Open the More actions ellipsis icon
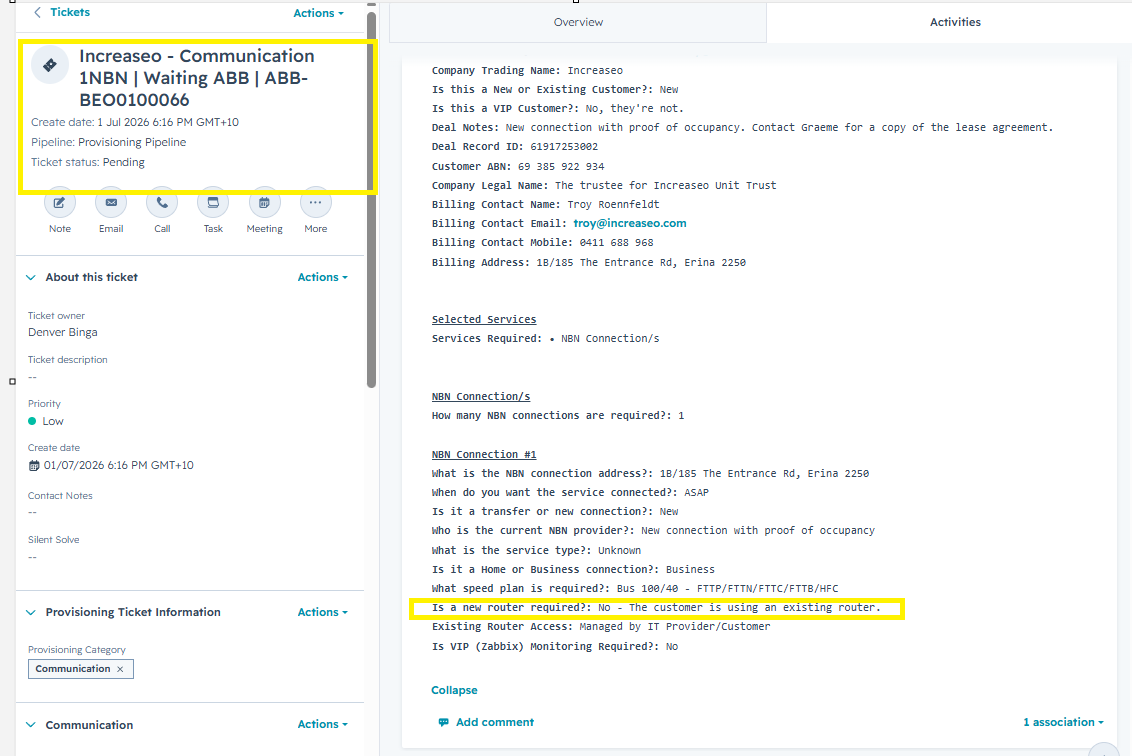Image resolution: width=1132 pixels, height=756 pixels. (x=315, y=203)
